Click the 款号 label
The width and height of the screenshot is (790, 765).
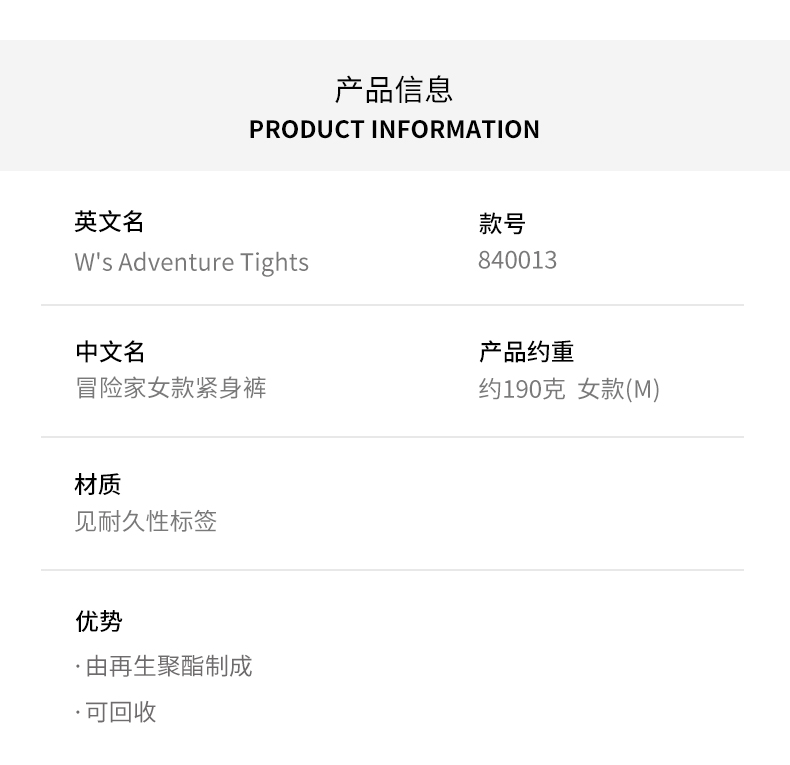(x=502, y=223)
